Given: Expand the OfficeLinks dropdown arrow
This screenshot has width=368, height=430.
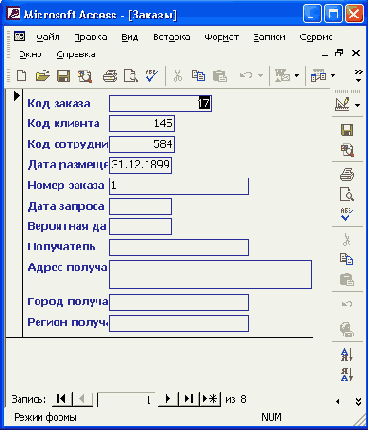Looking at the screenshot, I should coord(297,76).
